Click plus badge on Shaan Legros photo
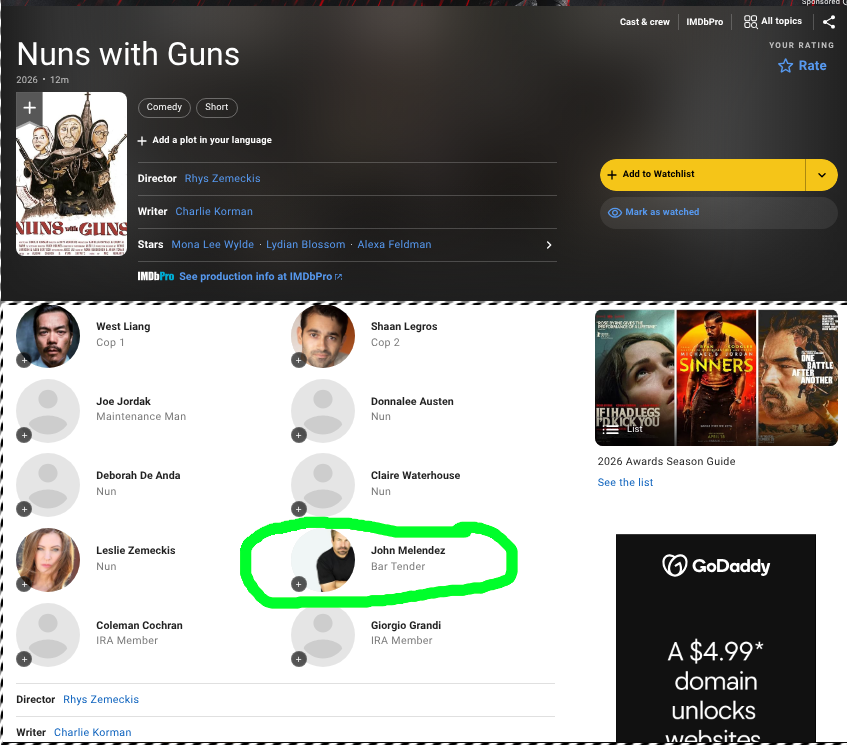The height and width of the screenshot is (745, 847). (299, 360)
